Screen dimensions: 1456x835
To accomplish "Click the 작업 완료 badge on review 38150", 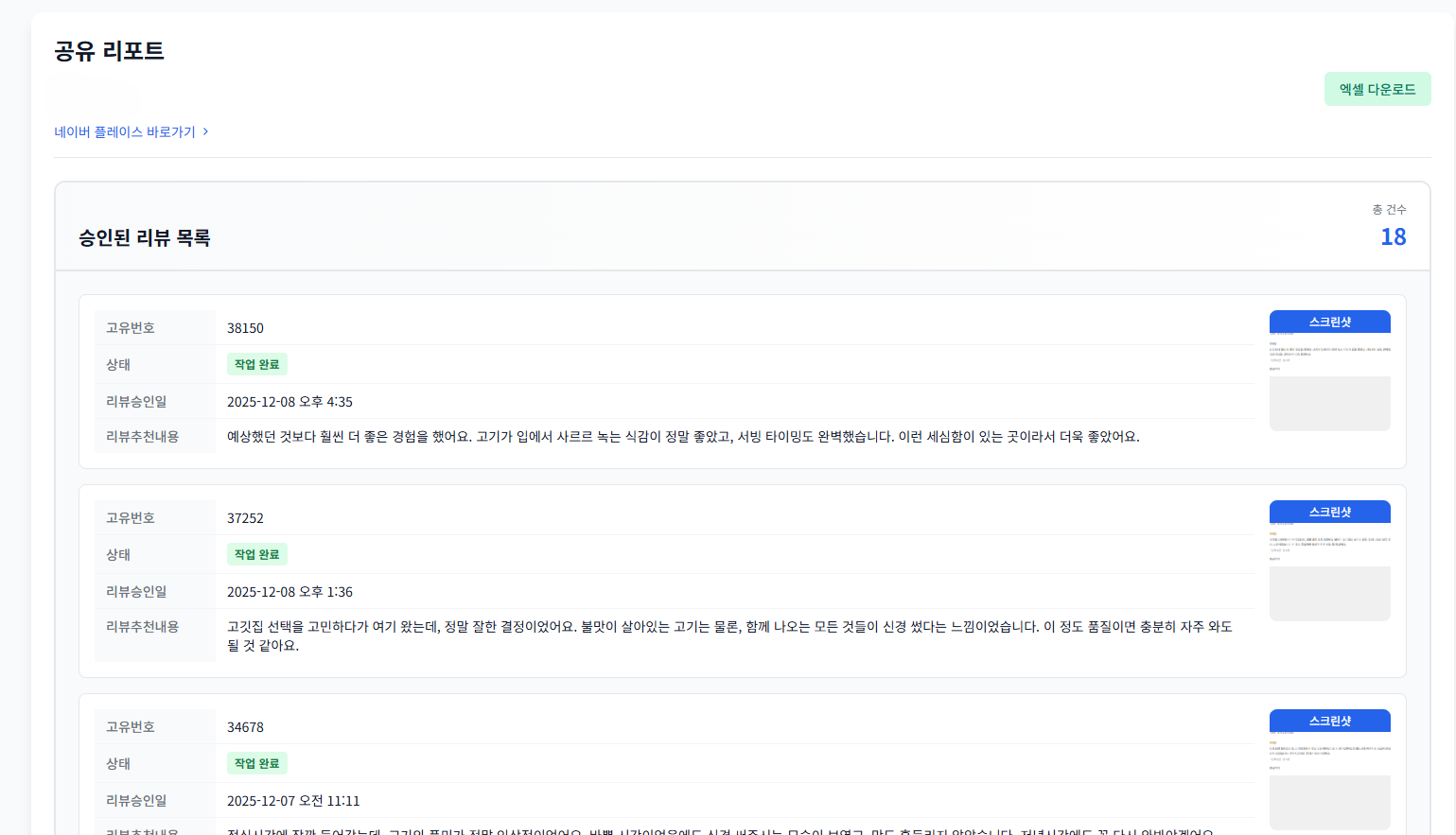I will [256, 364].
